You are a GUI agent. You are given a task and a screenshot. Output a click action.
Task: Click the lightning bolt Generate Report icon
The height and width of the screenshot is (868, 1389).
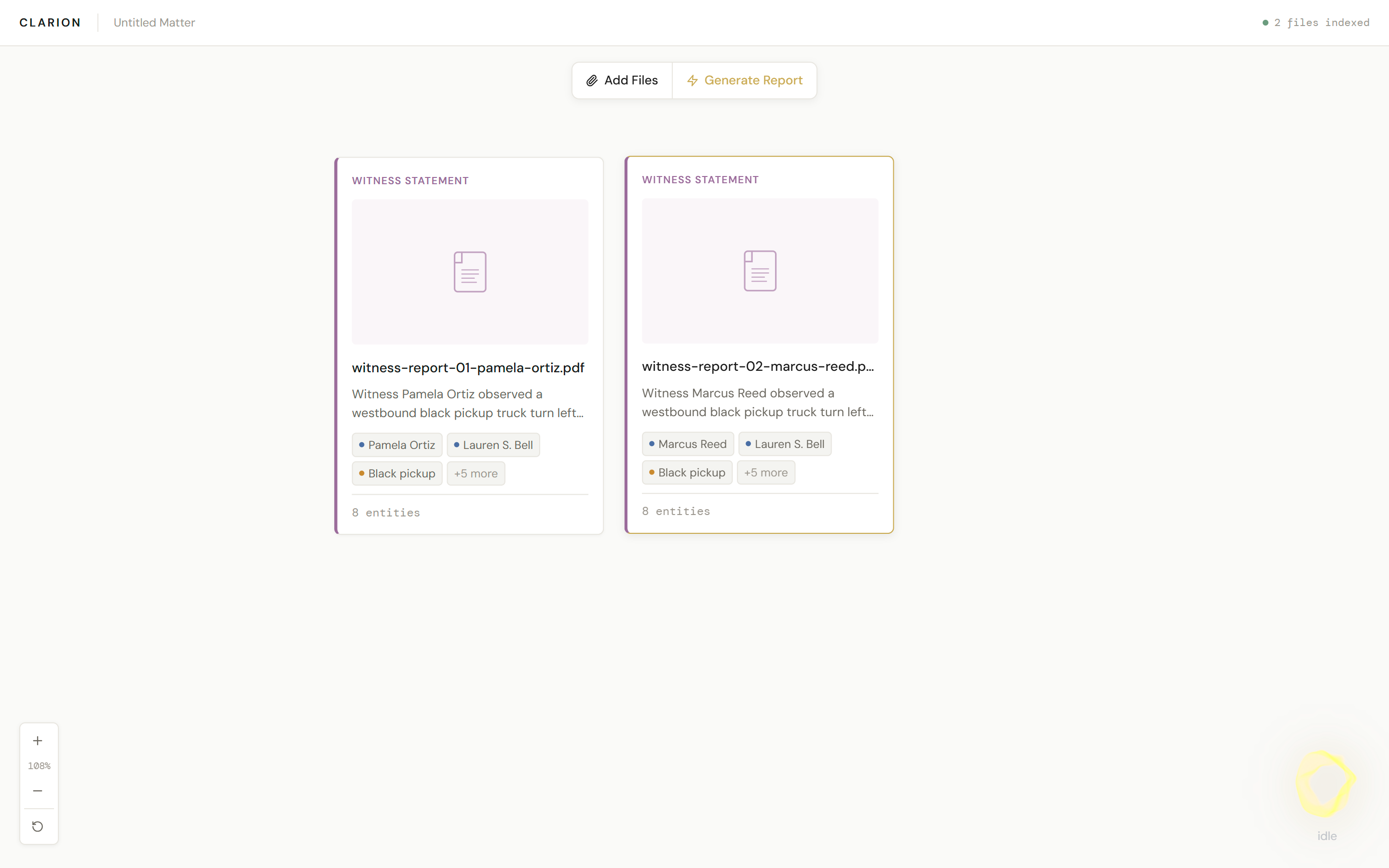click(x=692, y=81)
